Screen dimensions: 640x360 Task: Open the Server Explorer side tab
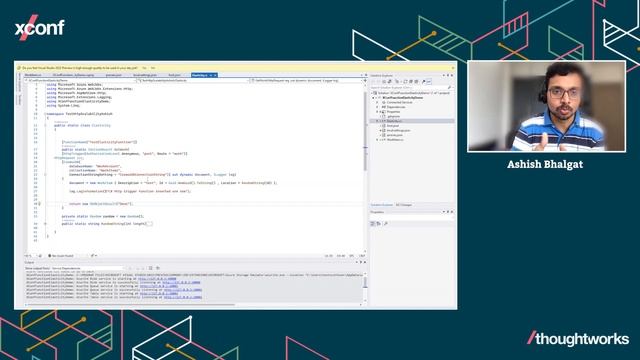pos(19,83)
